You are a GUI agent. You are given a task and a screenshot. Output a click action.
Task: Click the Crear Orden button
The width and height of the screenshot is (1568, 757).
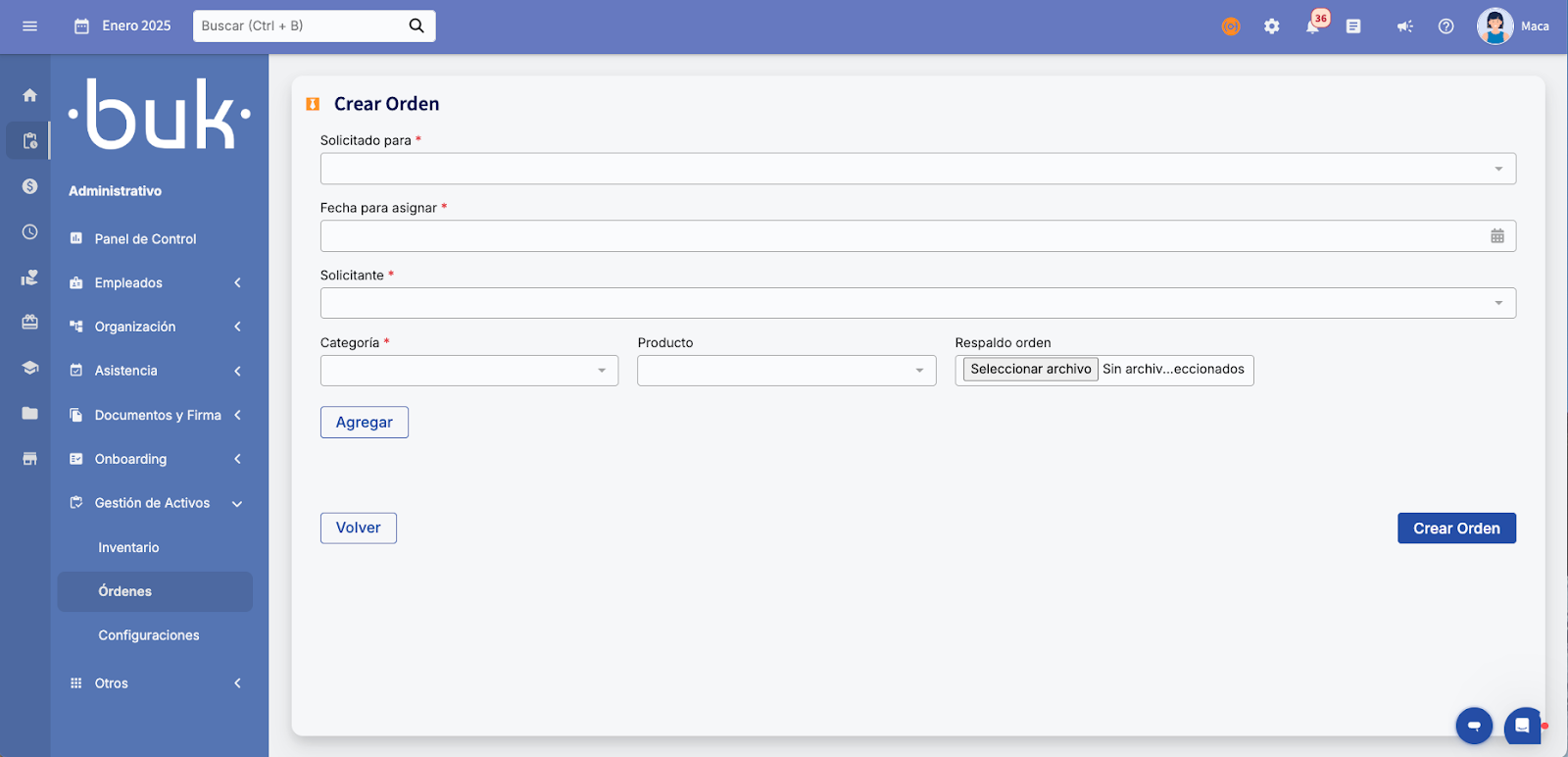(x=1455, y=529)
